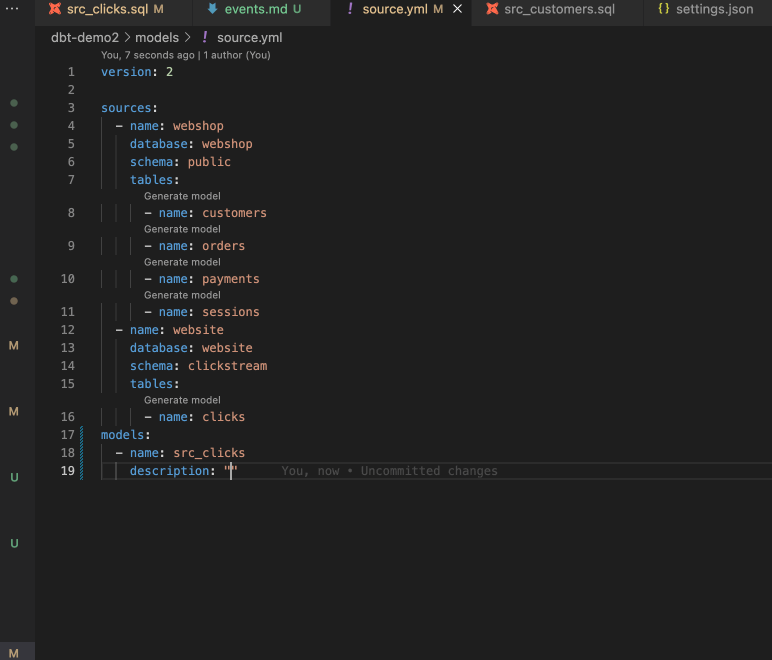Click 'name: webshop' on line 4
This screenshot has width=772, height=660.
tap(176, 126)
